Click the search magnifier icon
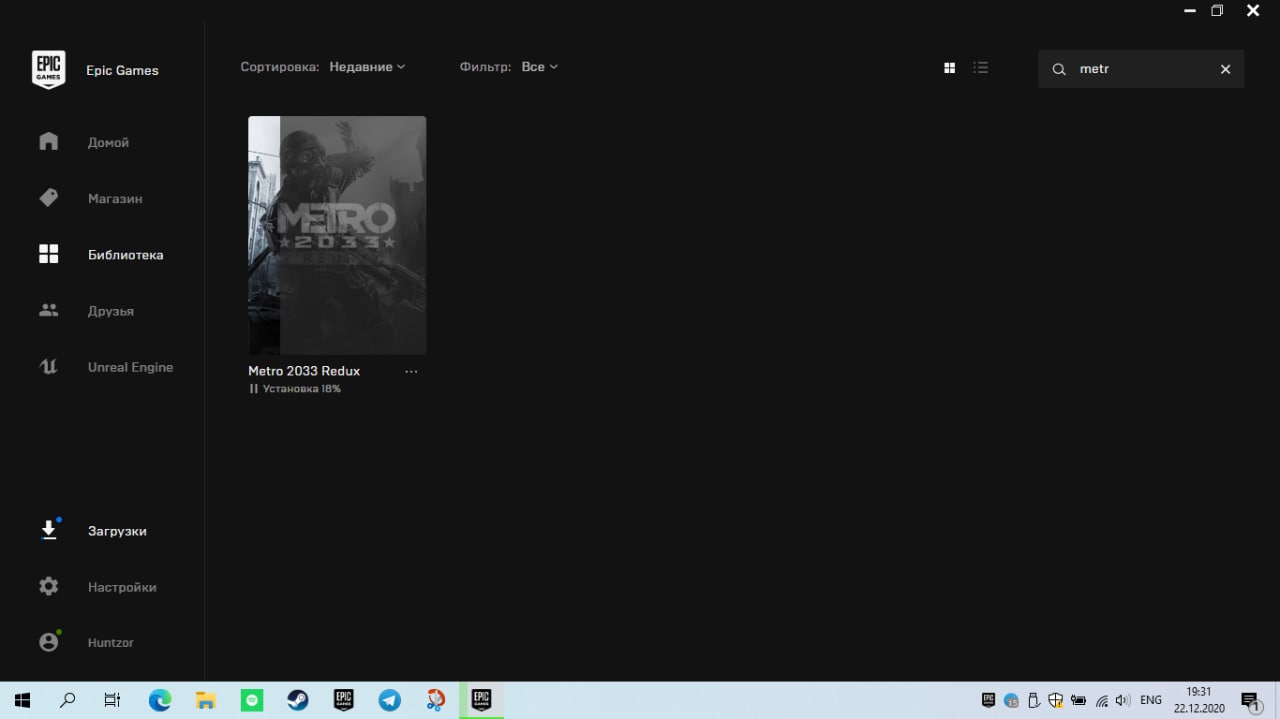This screenshot has height=719, width=1280. [x=1059, y=69]
